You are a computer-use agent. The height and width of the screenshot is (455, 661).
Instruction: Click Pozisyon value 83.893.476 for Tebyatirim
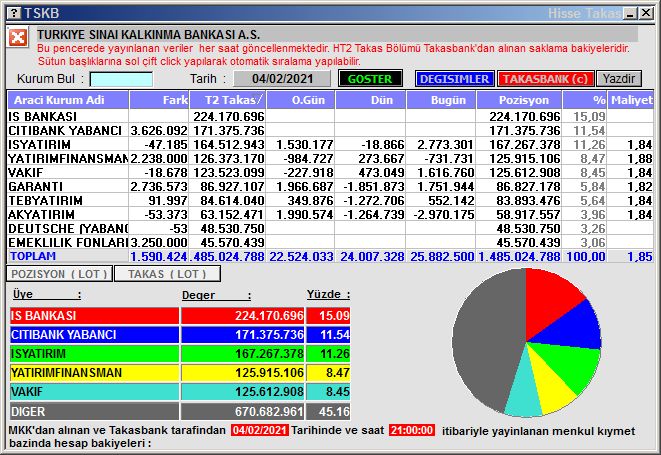(x=528, y=201)
